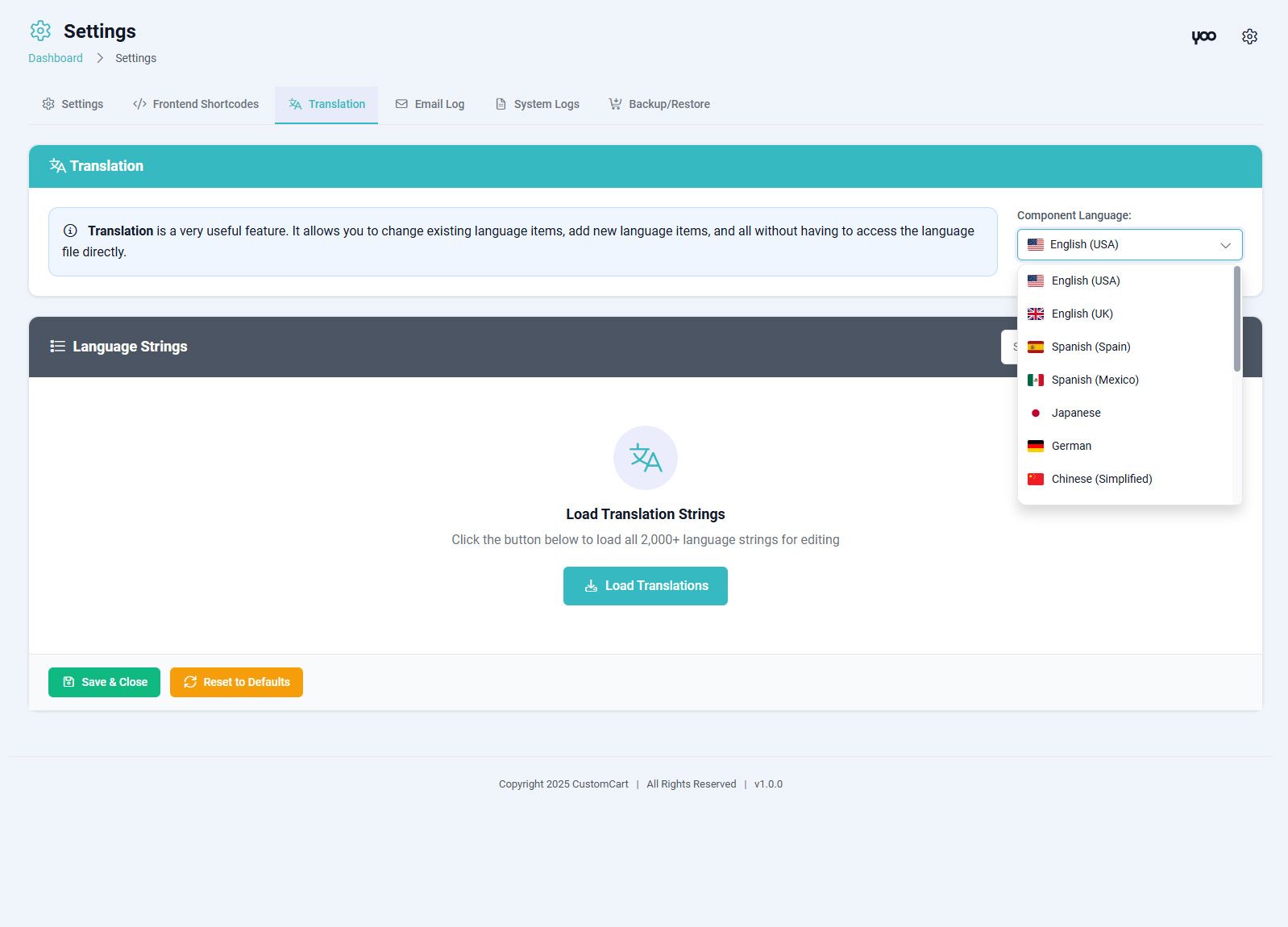Click the language dropdown list scrollbar
Viewport: 1288px width, 927px height.
1236,319
